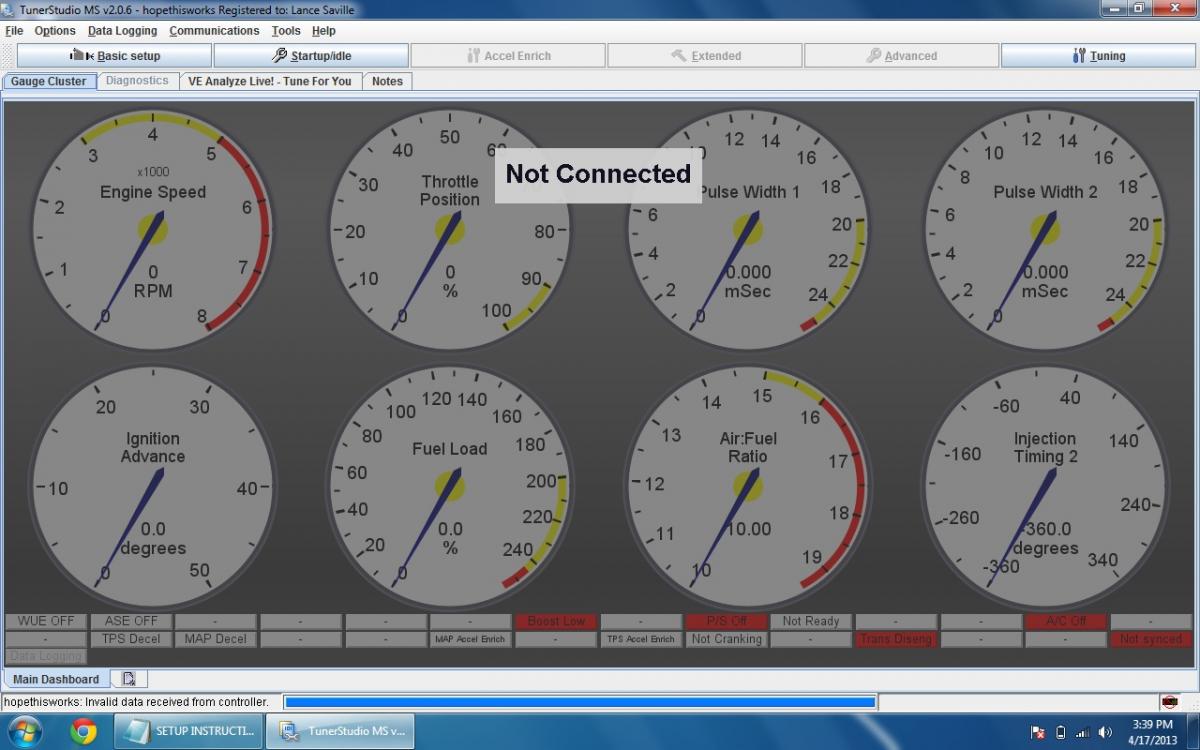Click the Engine Speed RPM gauge
This screenshot has width=1200, height=750.
[x=152, y=230]
